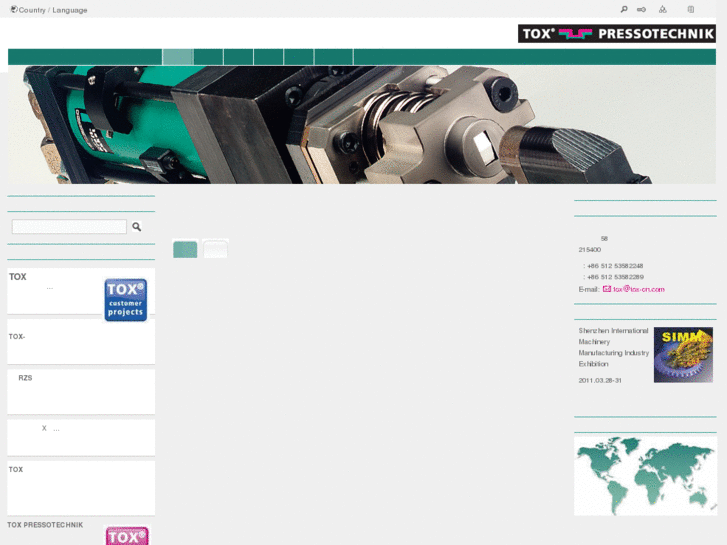Click the exhibition date '2011.03.28-31'
Viewport: 727px width, 545px height.
click(x=600, y=380)
